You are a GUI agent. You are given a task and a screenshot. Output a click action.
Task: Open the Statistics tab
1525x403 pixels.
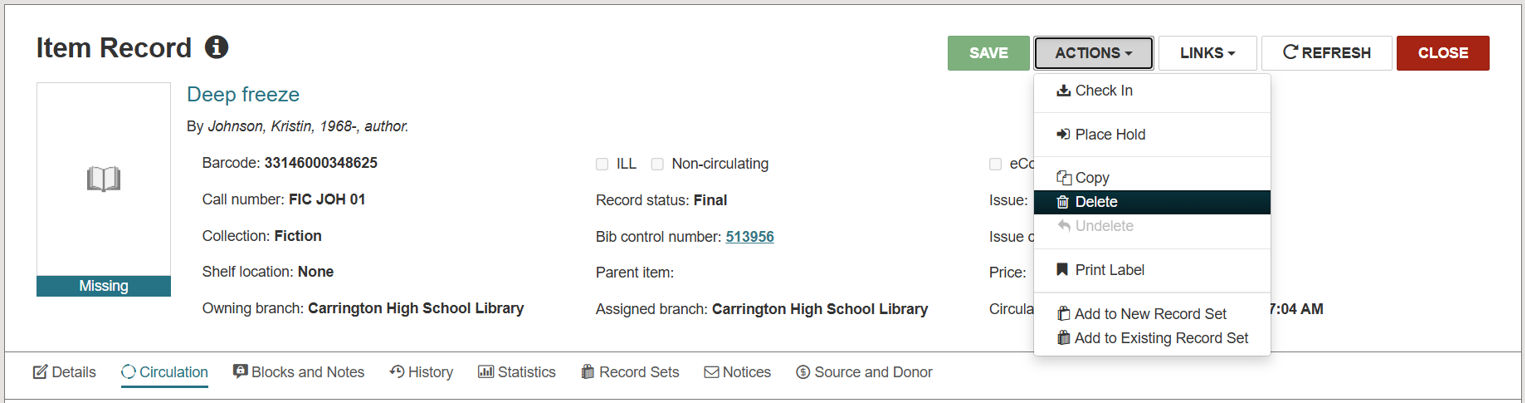click(517, 372)
